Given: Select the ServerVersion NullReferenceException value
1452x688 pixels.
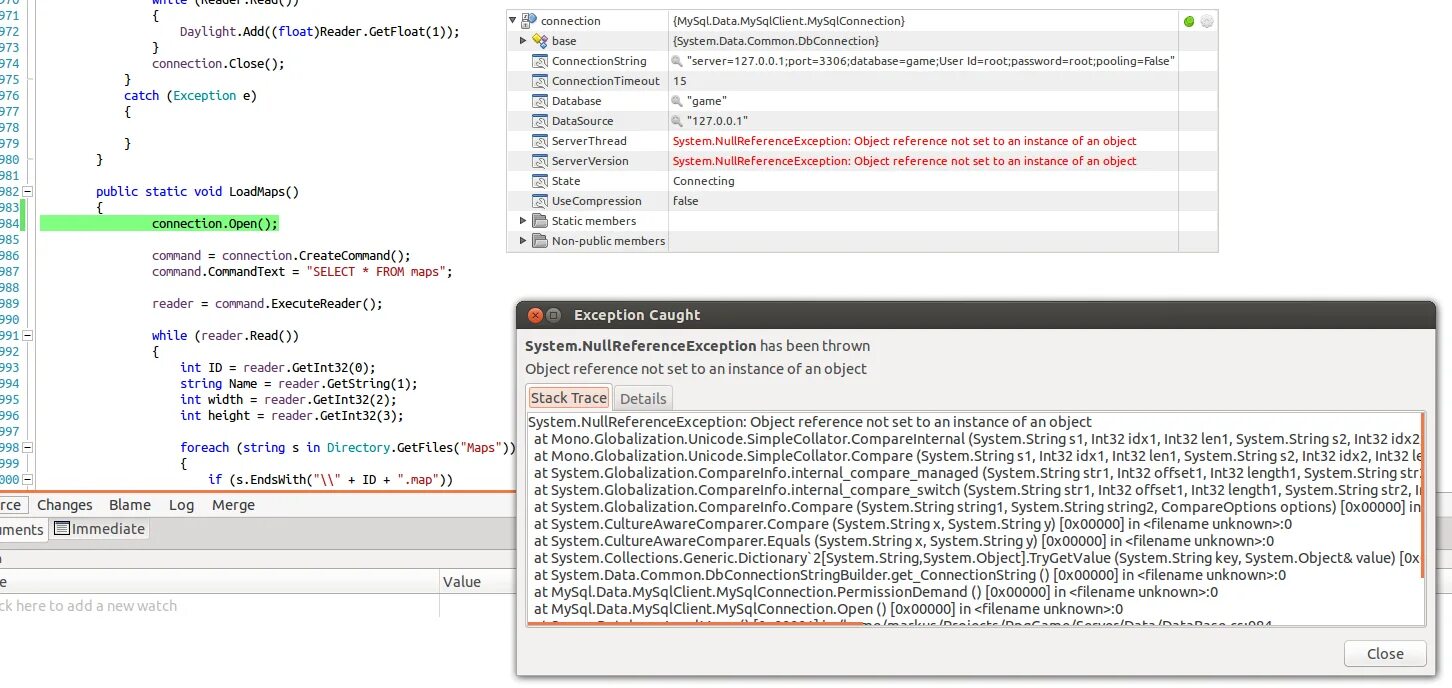Looking at the screenshot, I should (904, 161).
